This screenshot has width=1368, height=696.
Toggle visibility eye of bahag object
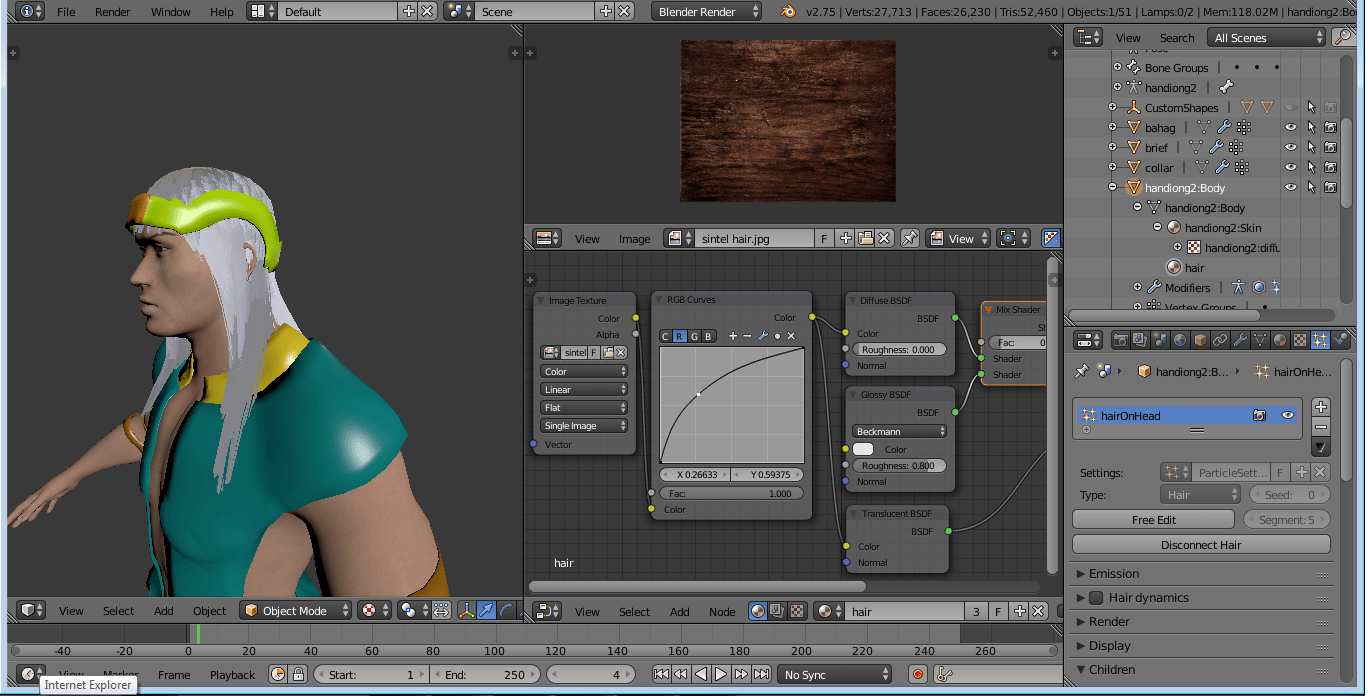(x=1291, y=127)
